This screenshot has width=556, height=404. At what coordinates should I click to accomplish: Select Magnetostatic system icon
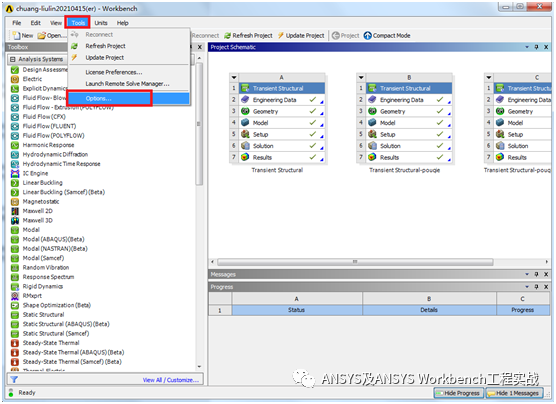15,201
